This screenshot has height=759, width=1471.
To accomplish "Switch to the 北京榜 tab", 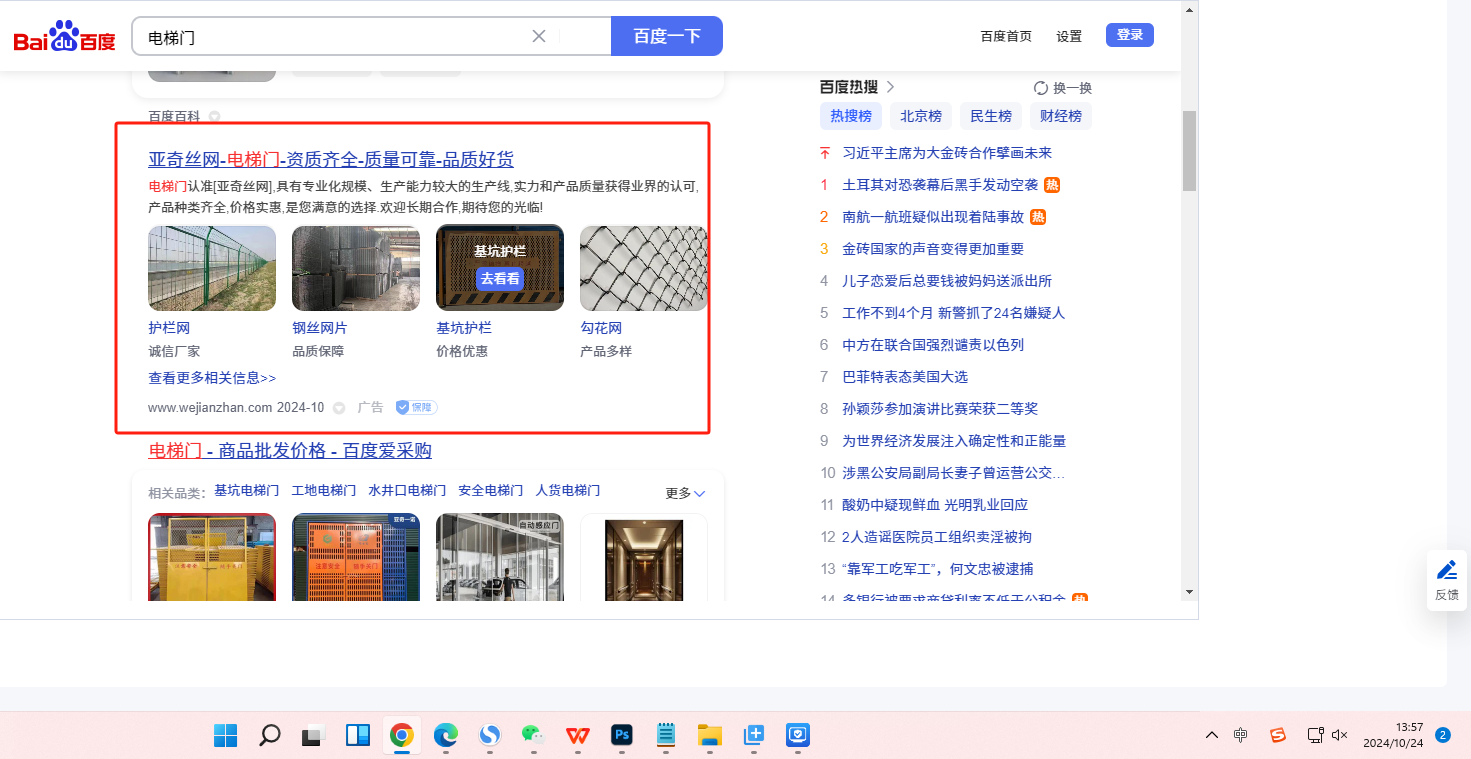I will click(920, 116).
